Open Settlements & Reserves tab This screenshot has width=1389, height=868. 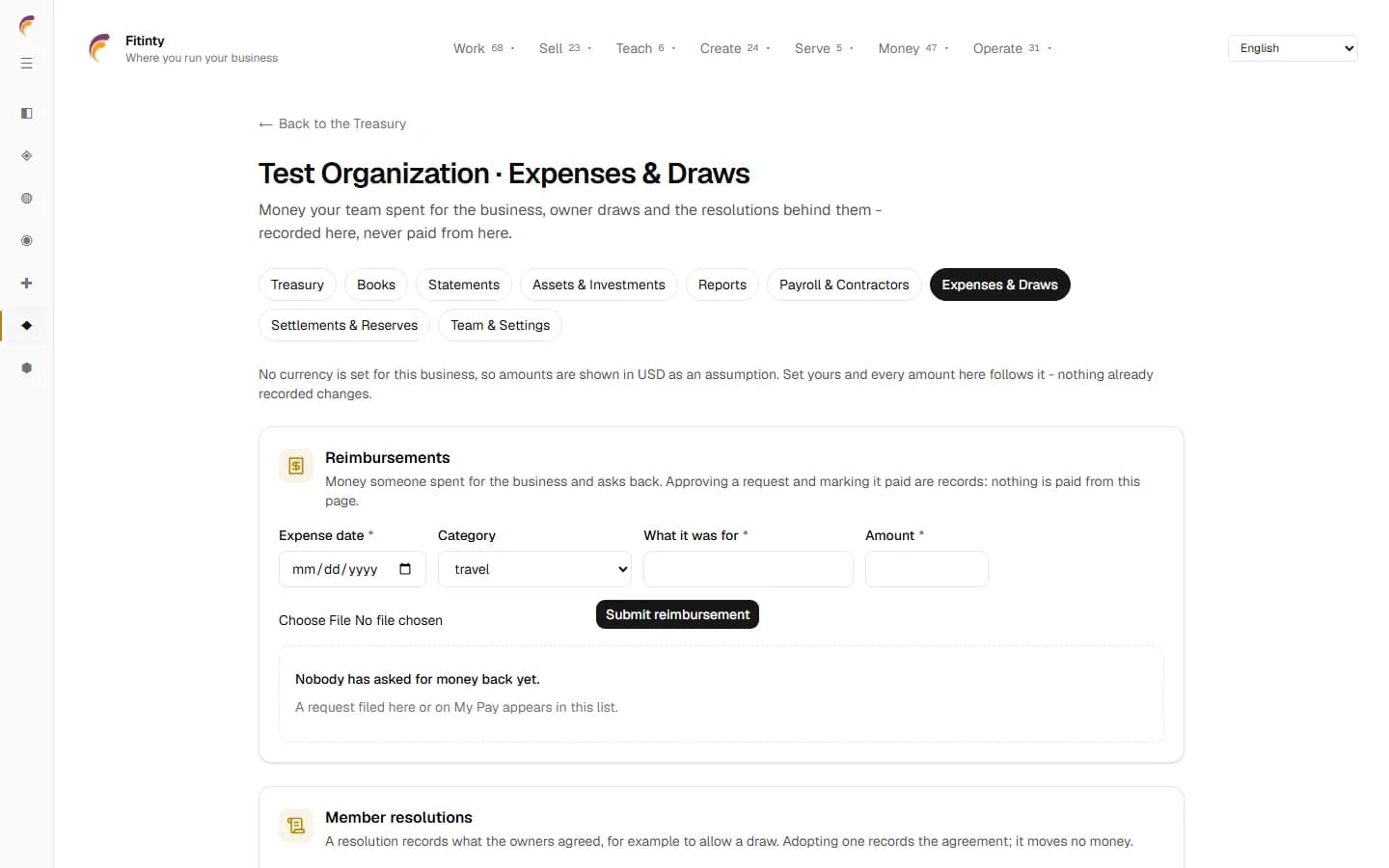(344, 325)
